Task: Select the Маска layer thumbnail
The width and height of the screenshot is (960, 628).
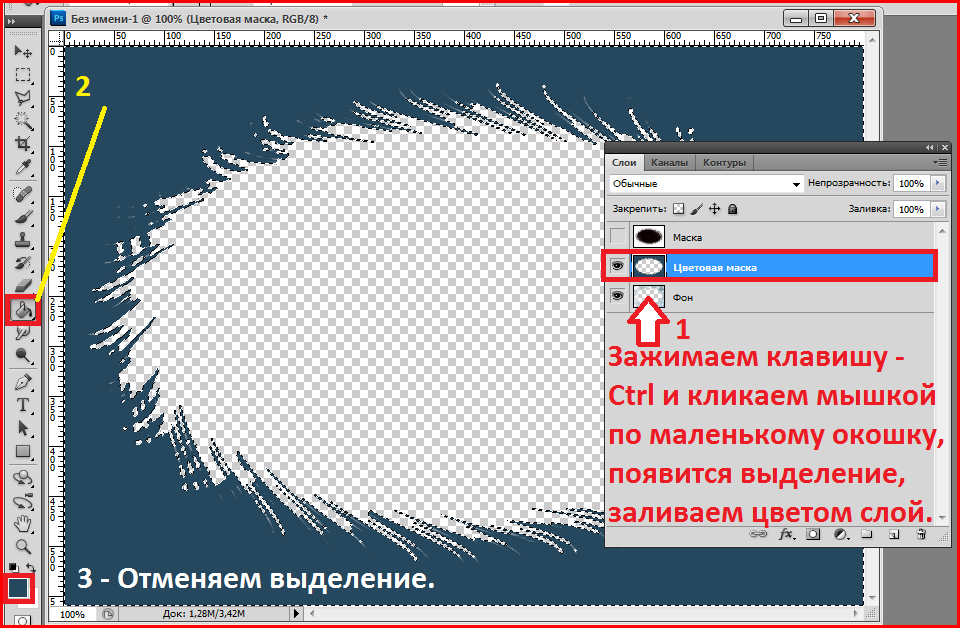Action: pyautogui.click(x=649, y=236)
